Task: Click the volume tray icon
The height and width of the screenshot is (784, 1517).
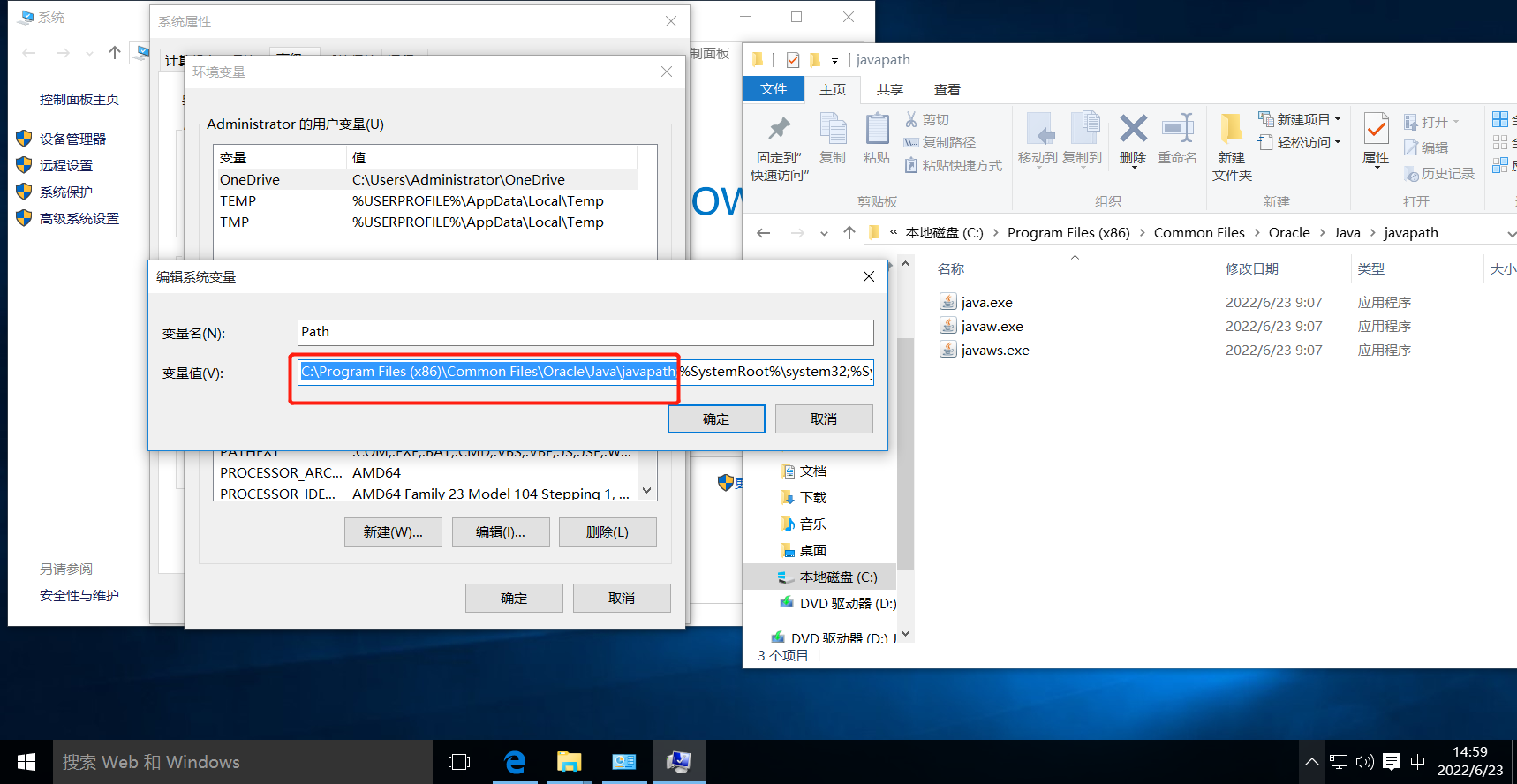Action: coord(1365,762)
